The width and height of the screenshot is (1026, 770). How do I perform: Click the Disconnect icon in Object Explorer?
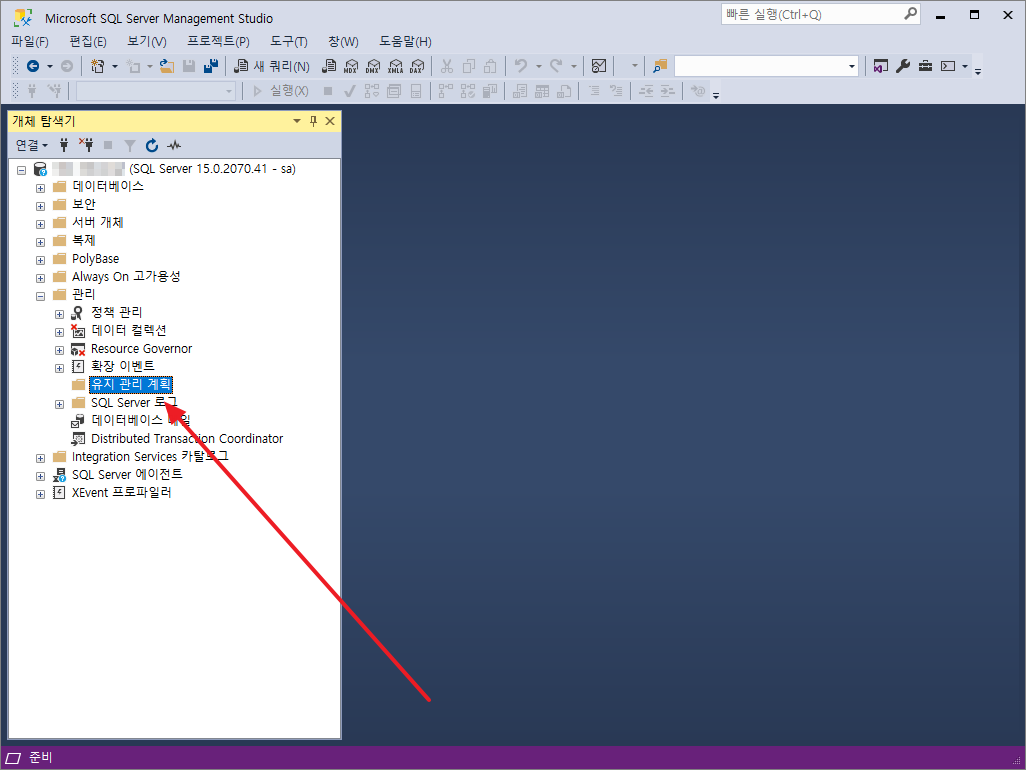[x=86, y=145]
